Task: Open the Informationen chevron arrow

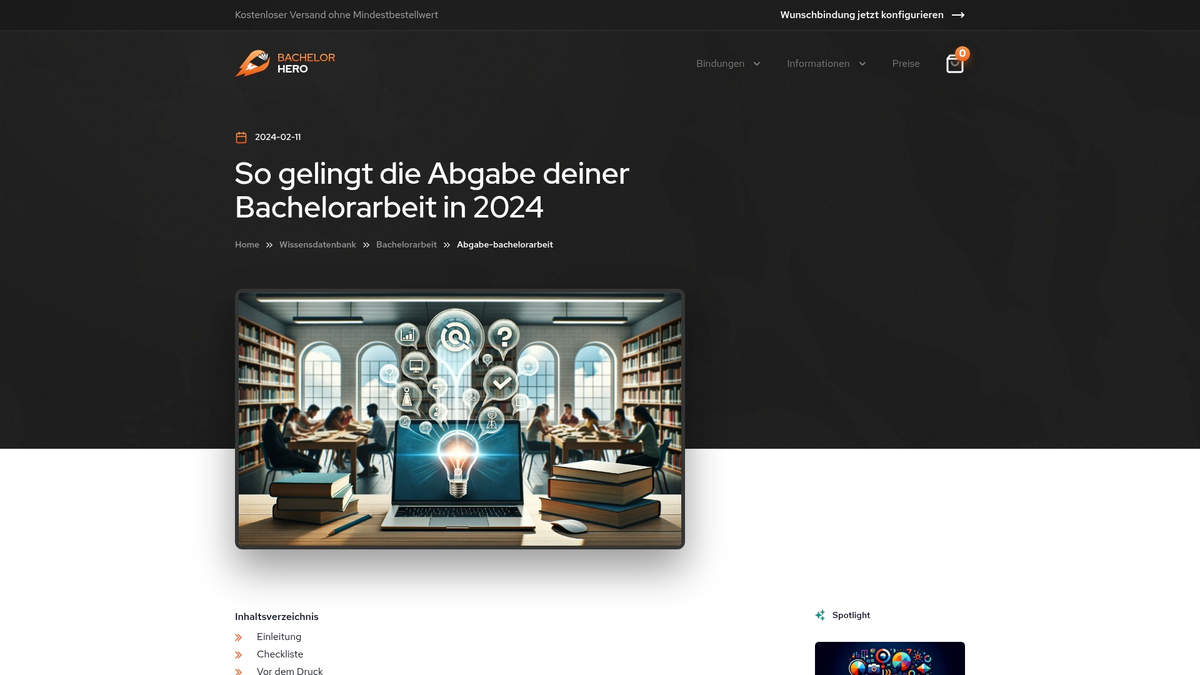Action: tap(861, 63)
